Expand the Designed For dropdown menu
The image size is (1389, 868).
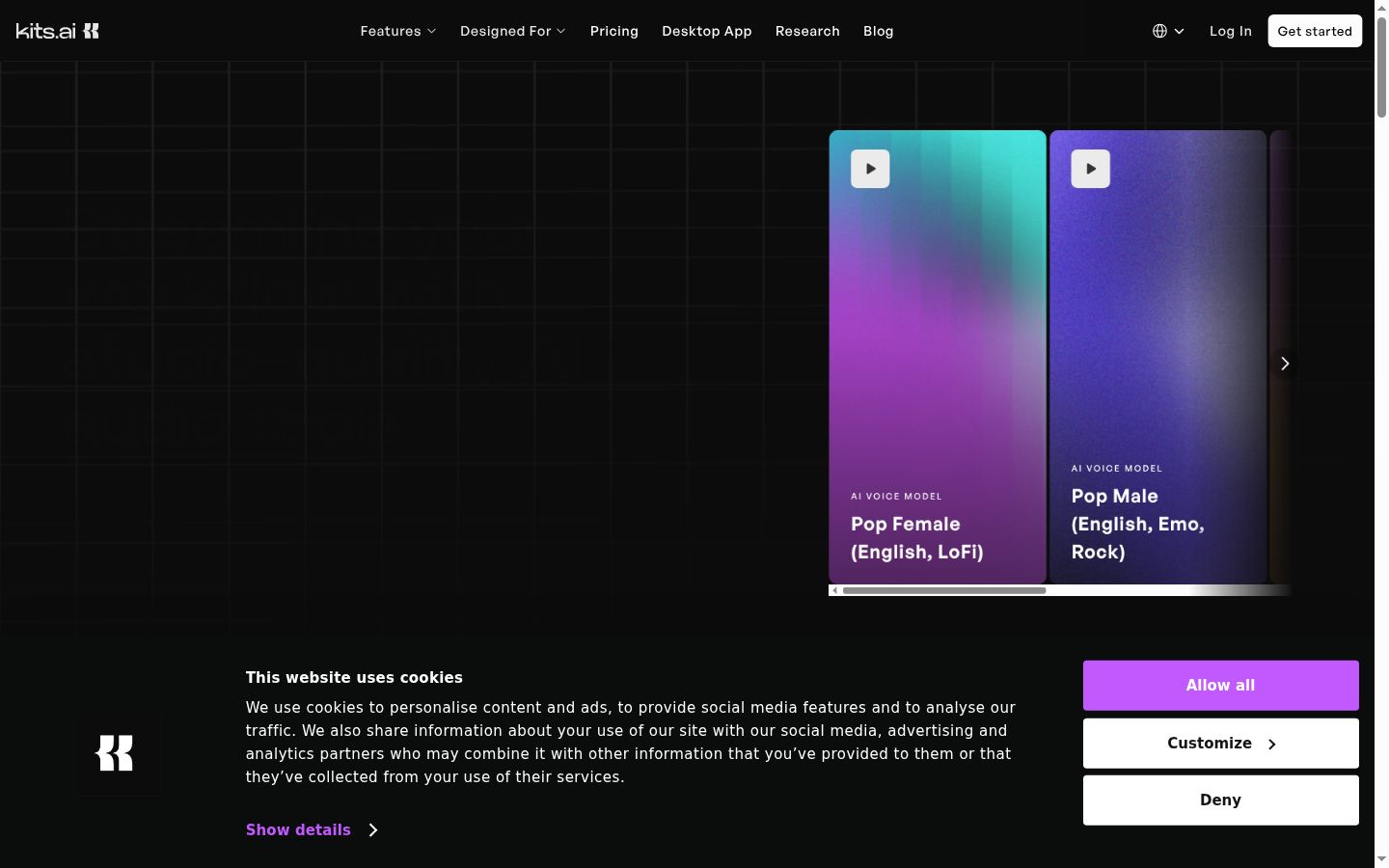[x=513, y=31]
